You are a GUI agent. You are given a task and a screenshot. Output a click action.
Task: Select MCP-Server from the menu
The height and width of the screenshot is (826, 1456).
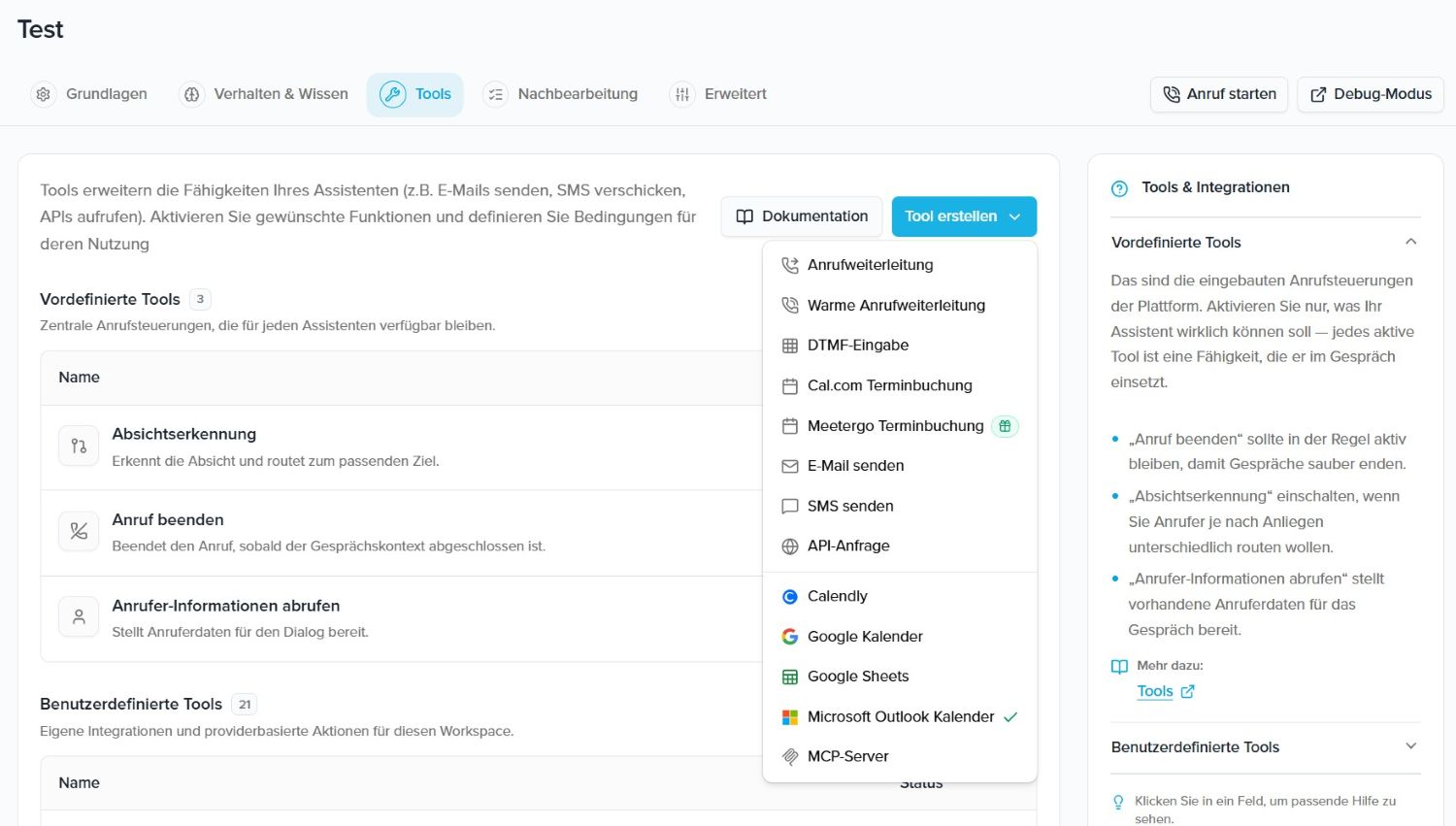[x=900, y=756]
